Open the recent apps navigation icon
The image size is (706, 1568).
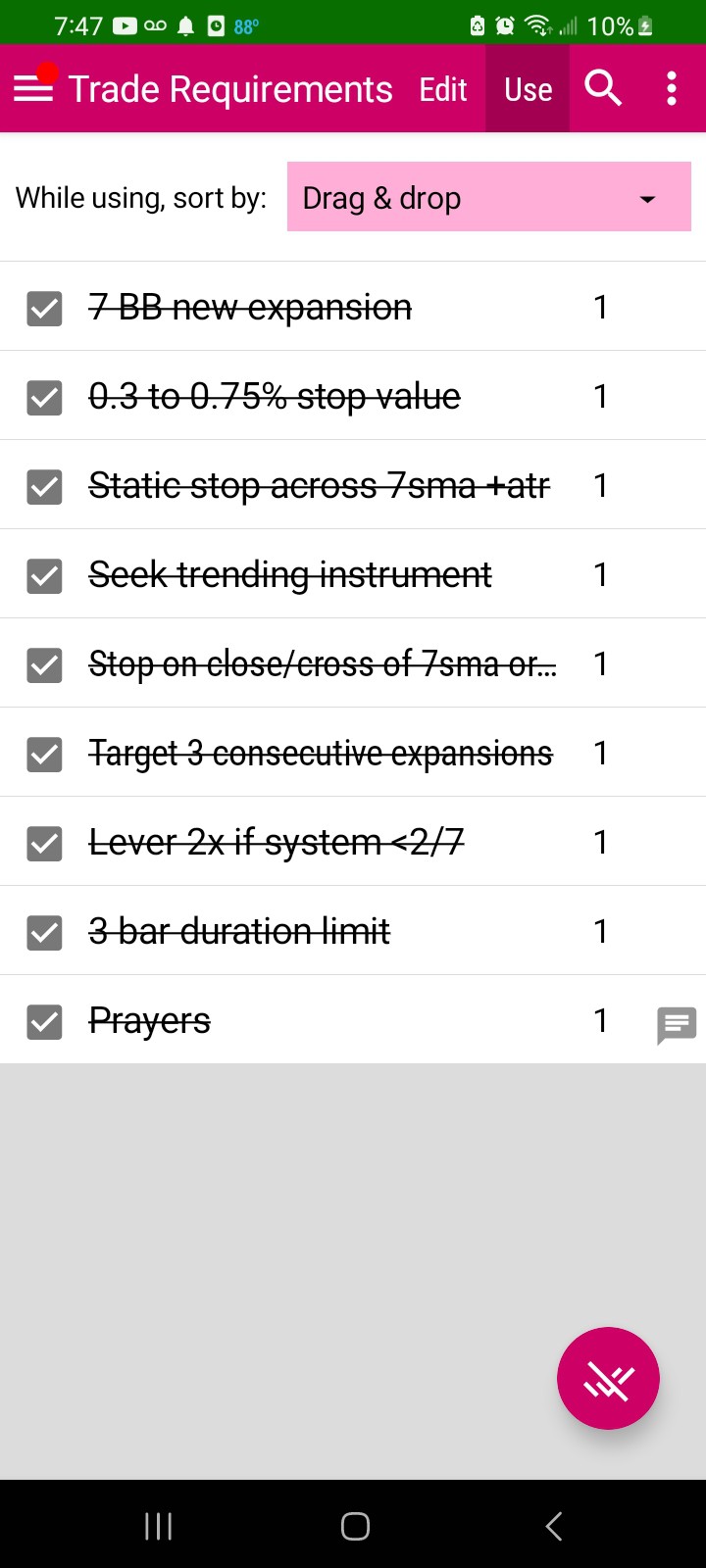pos(158,1526)
